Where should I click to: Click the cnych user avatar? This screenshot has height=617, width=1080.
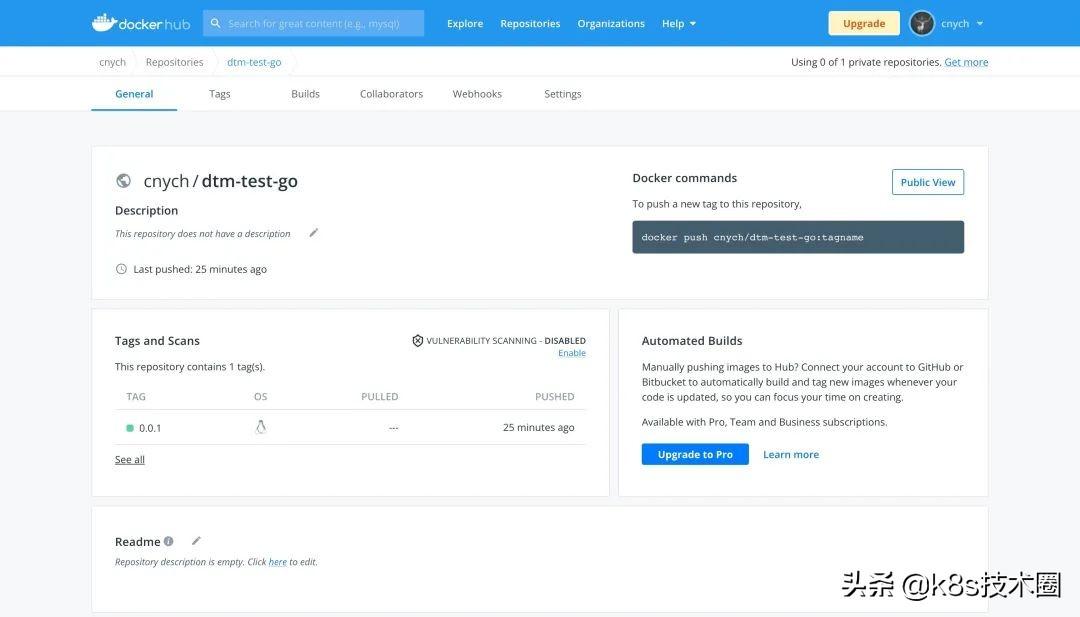pos(922,23)
